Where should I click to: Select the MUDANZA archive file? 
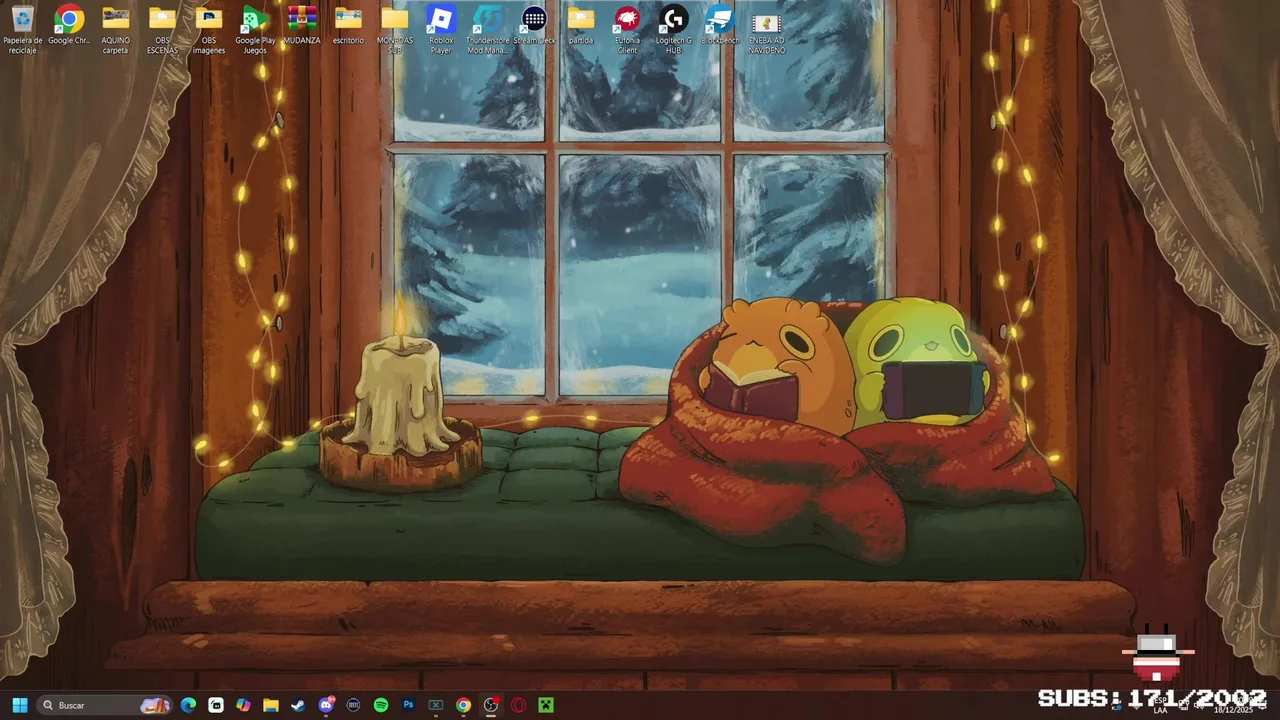click(x=302, y=27)
